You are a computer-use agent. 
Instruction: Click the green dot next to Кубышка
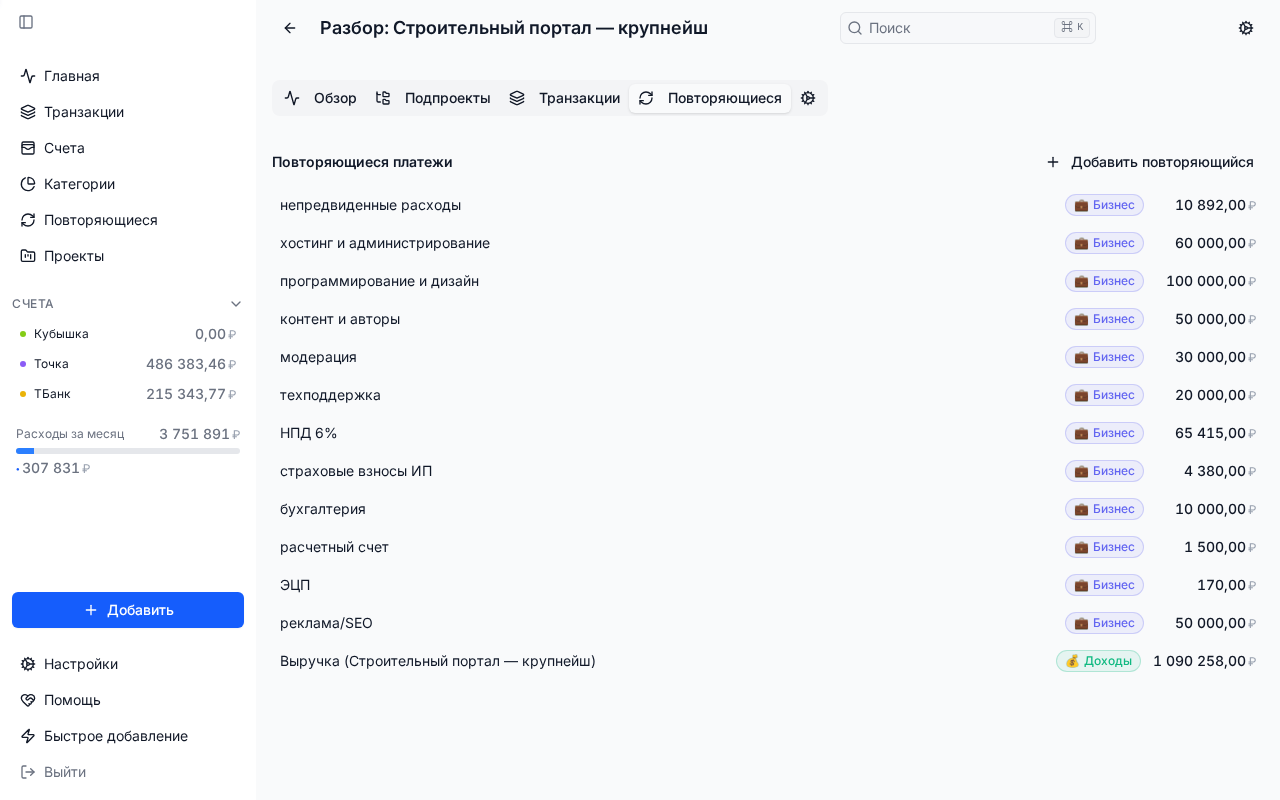(x=23, y=334)
